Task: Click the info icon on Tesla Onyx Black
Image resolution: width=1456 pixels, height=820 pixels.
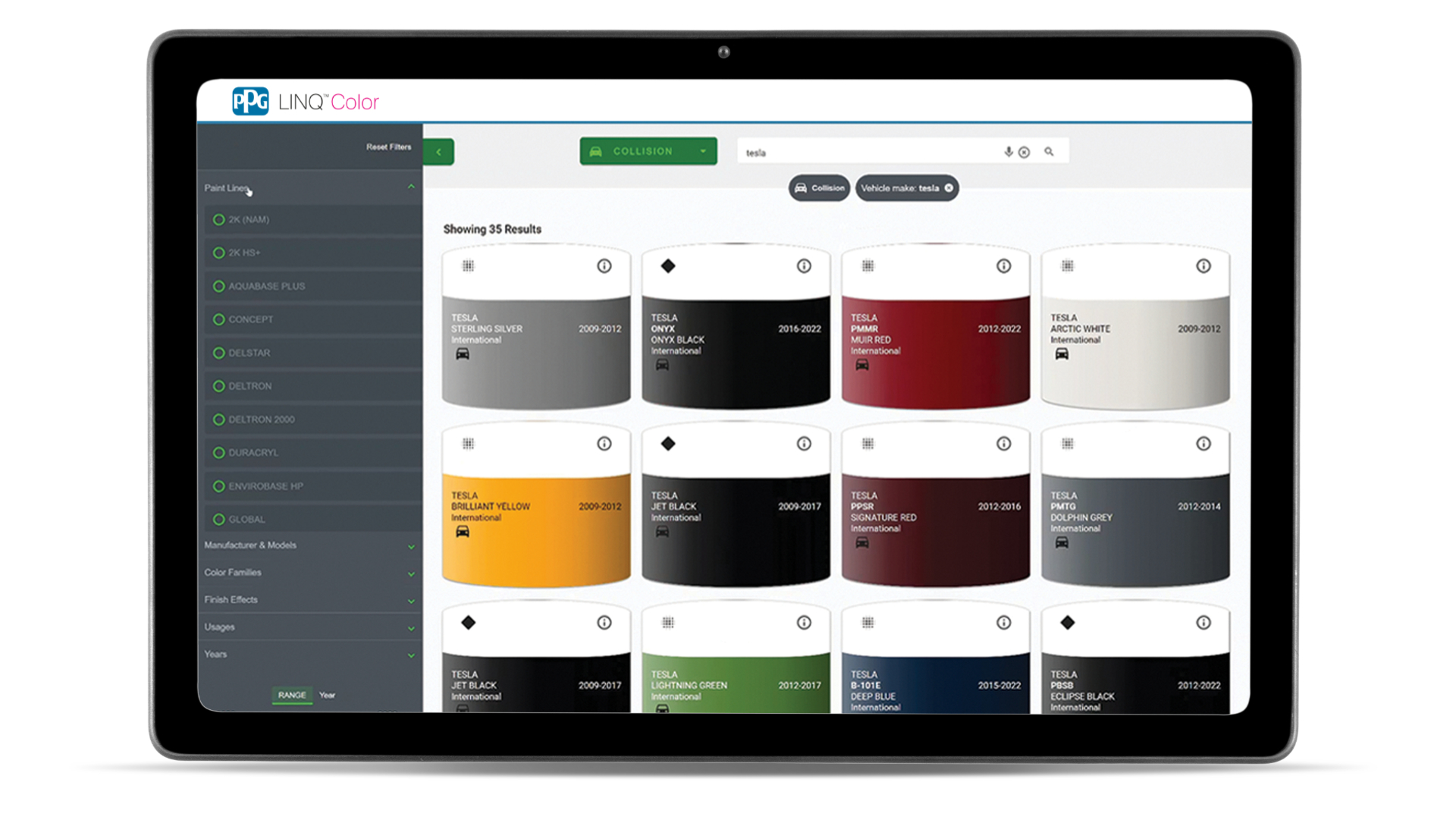Action: click(805, 266)
